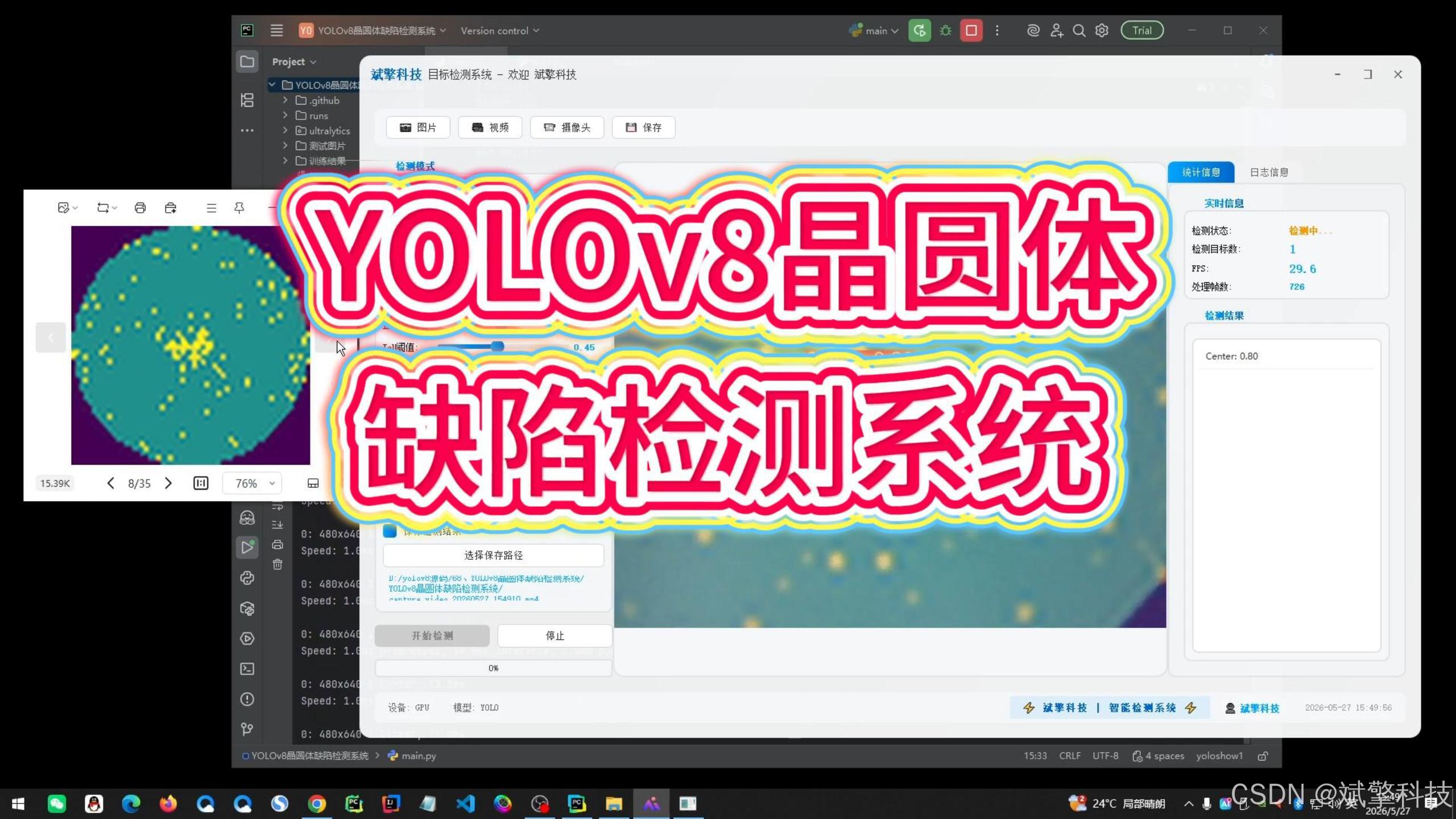Toggle save detection results checkbox

point(390,531)
